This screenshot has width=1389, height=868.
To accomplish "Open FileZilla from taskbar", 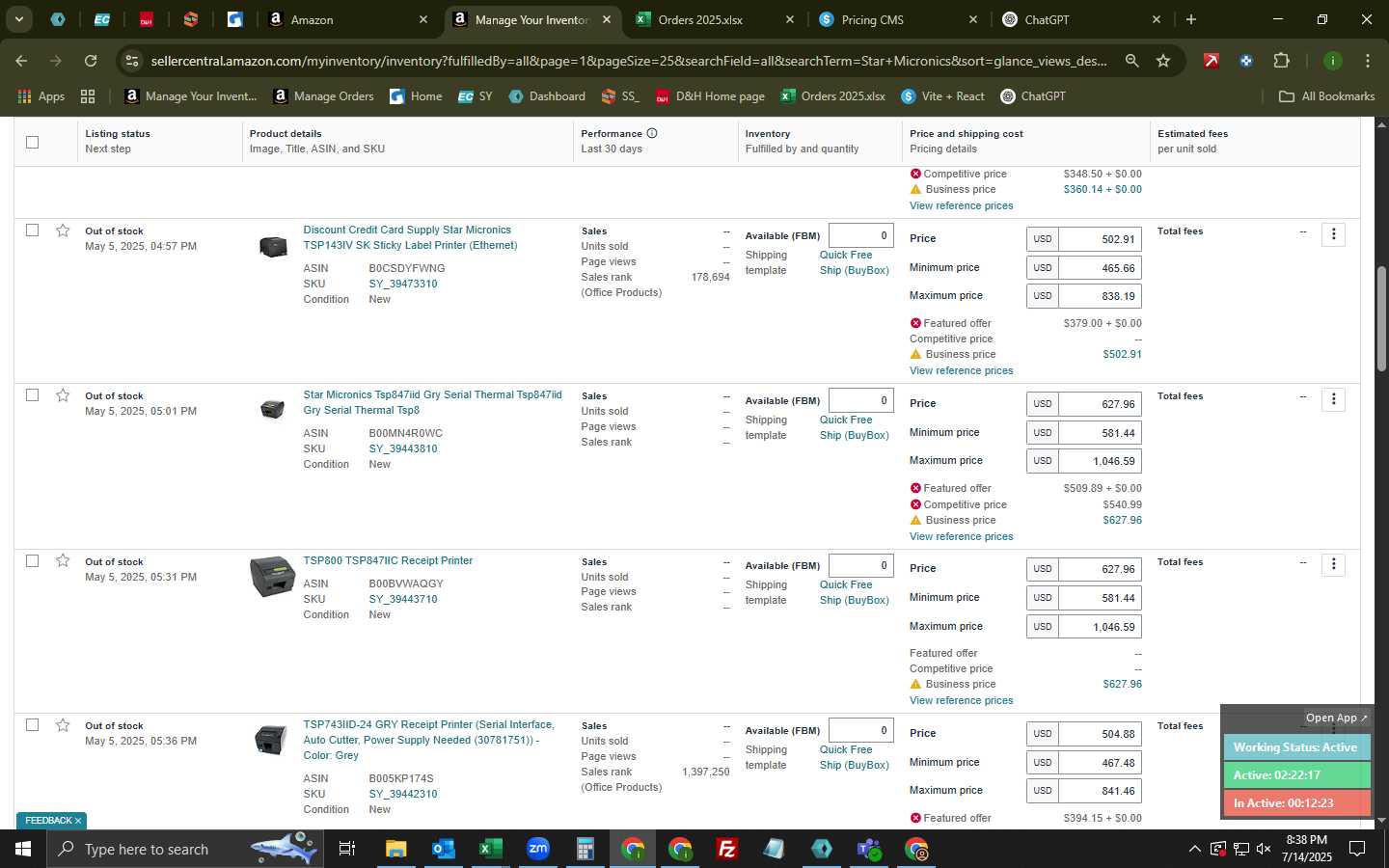I will [727, 849].
